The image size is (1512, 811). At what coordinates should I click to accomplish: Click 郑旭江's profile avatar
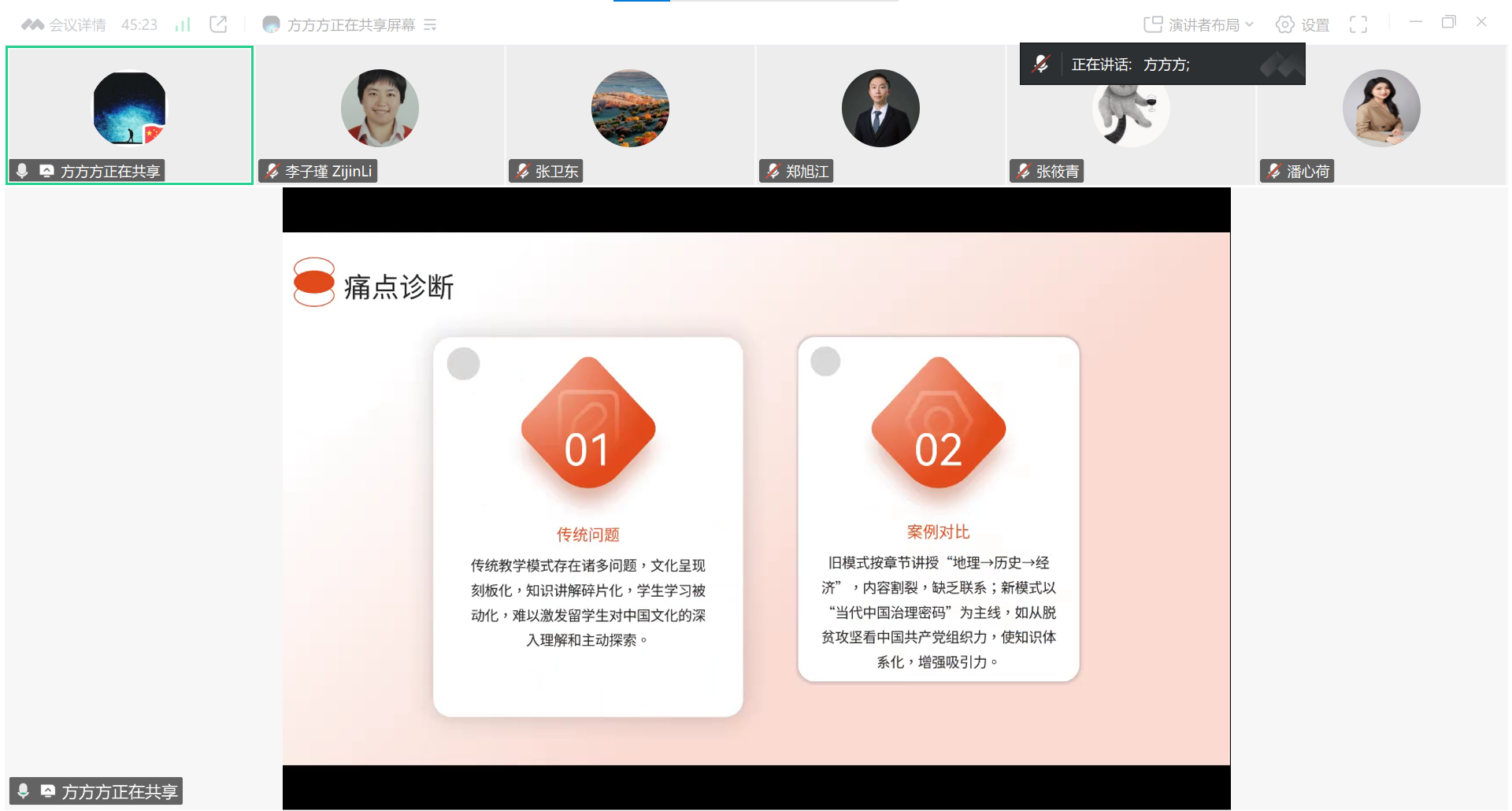click(880, 109)
